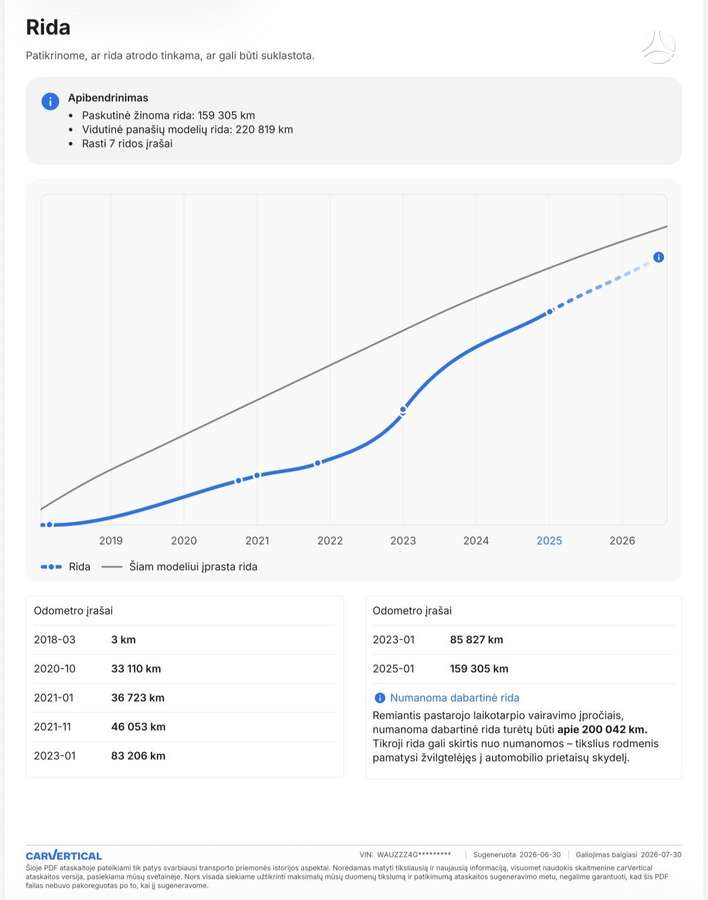Select the 2025-01 record showing 159 305 km
Image resolution: width=708 pixels, height=900 pixels.
pyautogui.click(x=524, y=669)
